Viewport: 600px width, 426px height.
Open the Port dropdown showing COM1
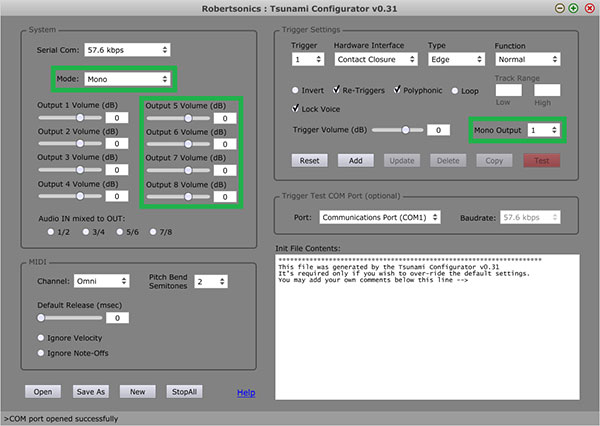tap(380, 217)
